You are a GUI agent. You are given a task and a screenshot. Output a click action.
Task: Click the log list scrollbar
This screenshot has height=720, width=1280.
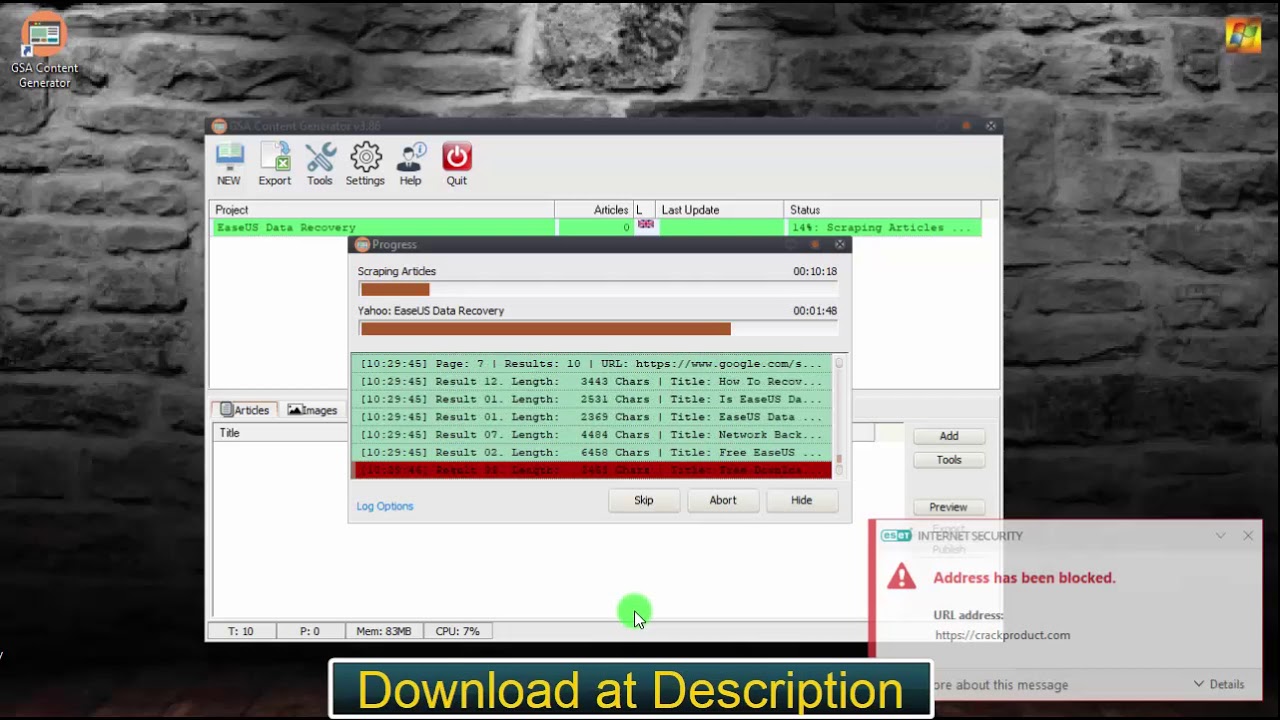(839, 416)
